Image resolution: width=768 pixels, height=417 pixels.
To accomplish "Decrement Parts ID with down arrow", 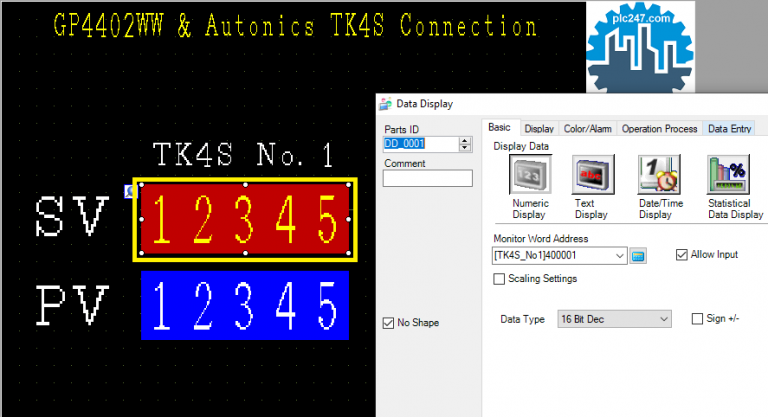I will [x=465, y=147].
